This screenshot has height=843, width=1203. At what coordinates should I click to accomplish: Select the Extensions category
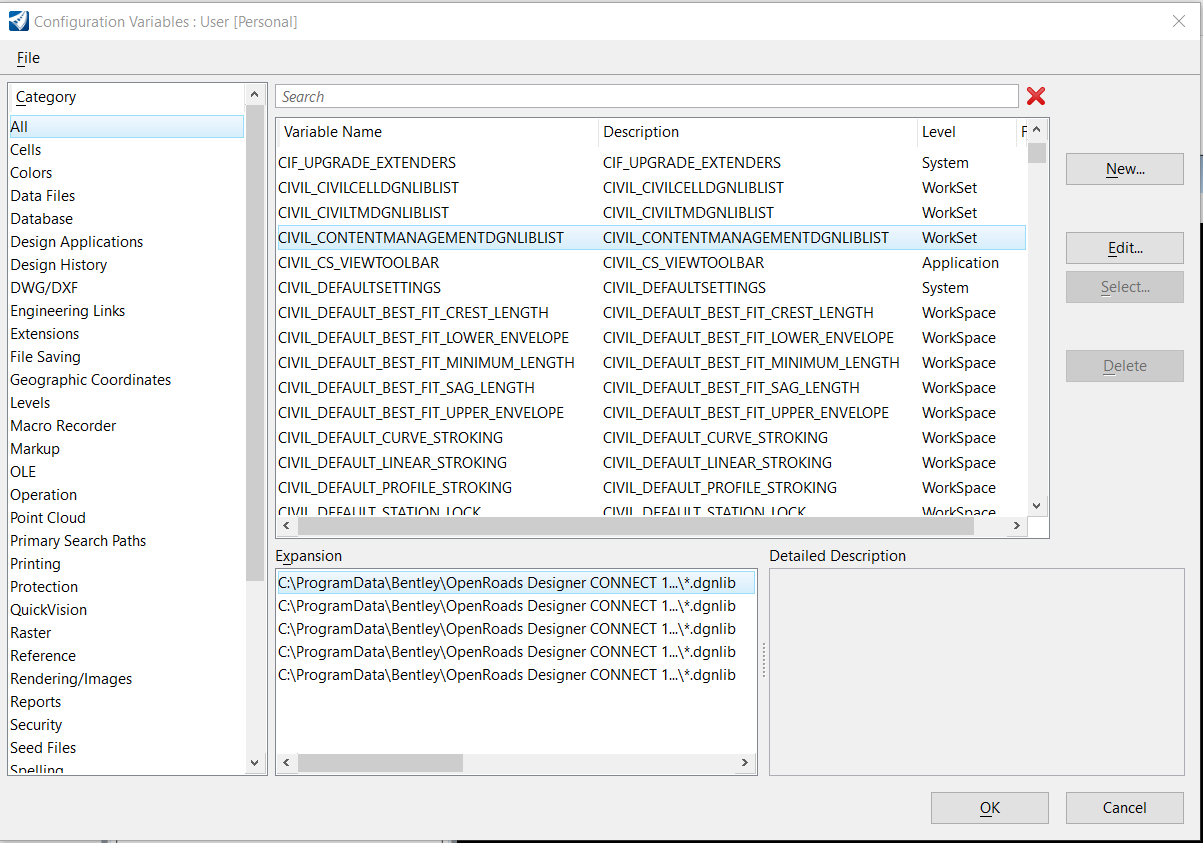tap(126, 334)
